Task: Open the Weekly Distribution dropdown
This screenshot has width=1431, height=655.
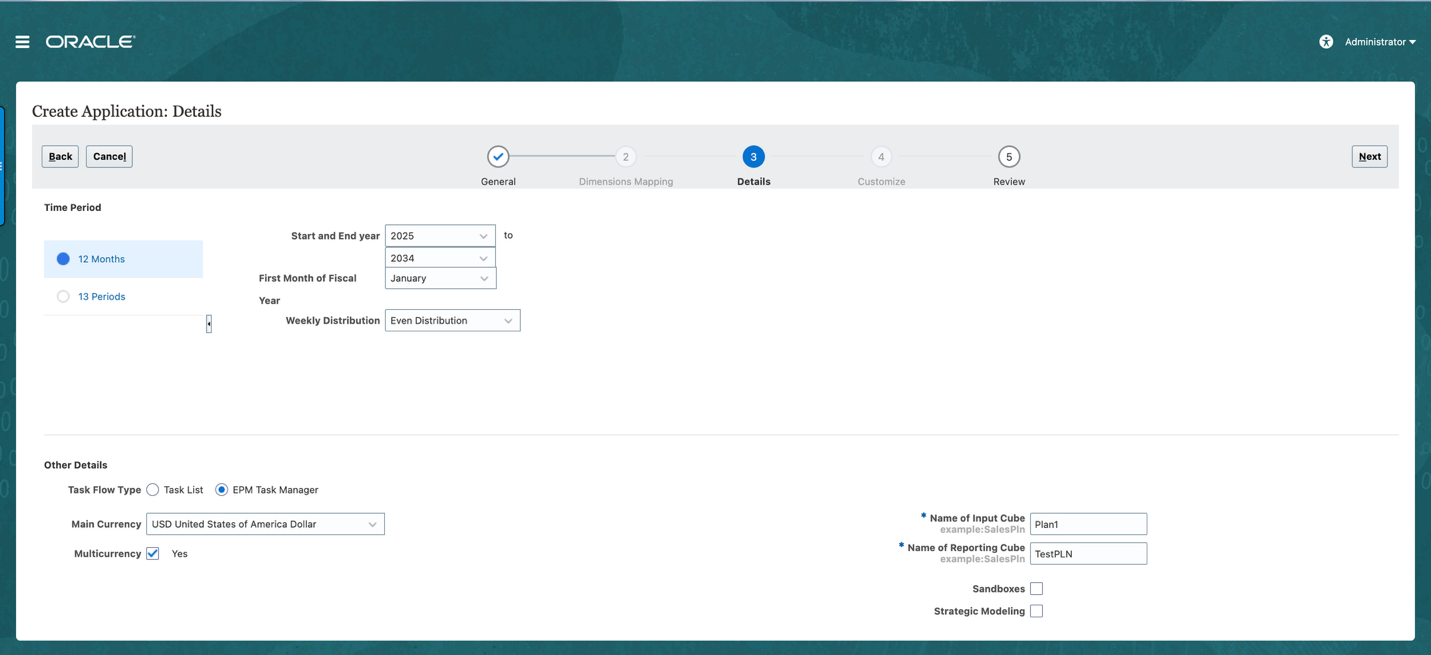Action: click(x=452, y=321)
